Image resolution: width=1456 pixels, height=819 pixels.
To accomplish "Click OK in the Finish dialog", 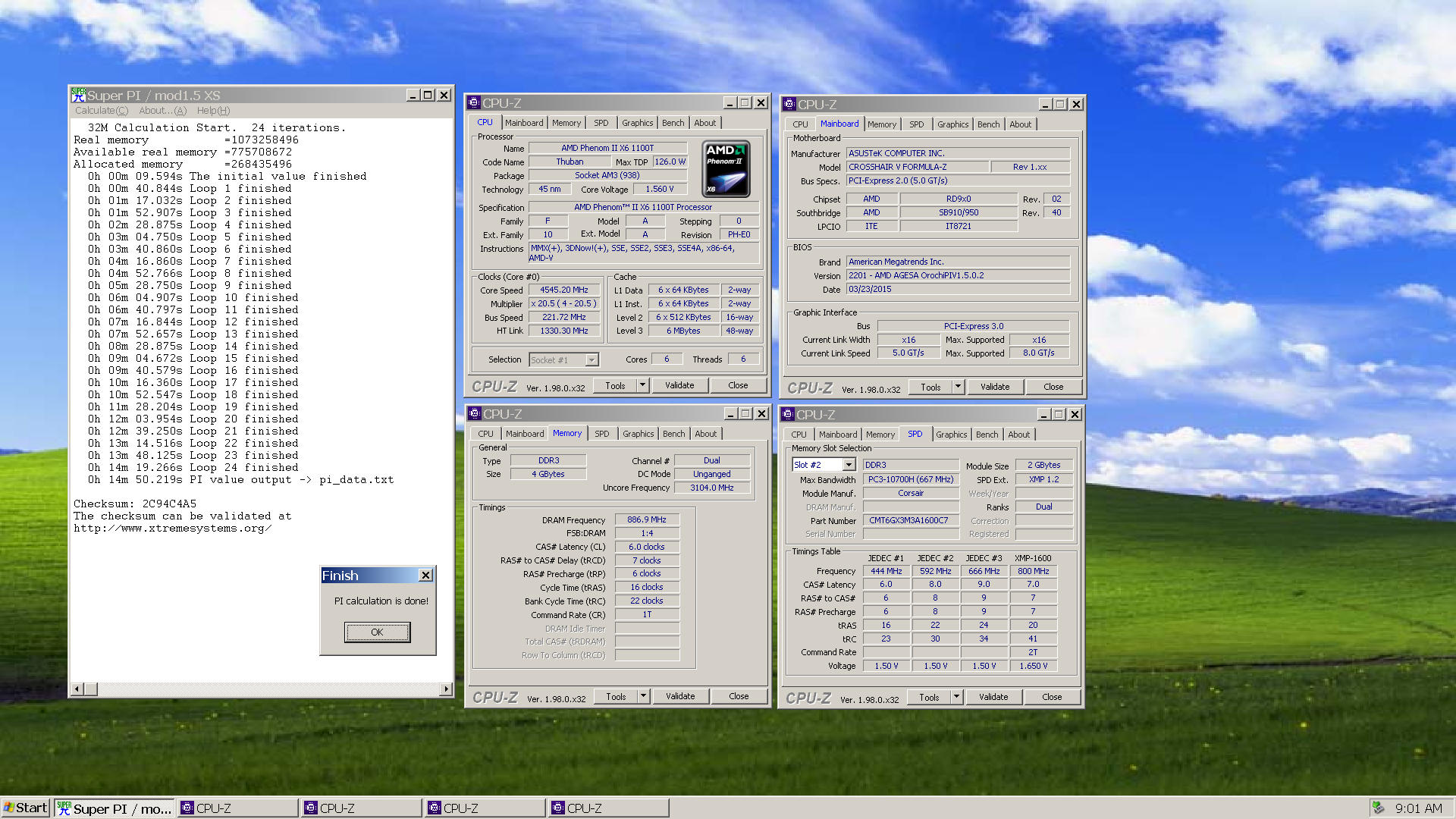I will click(377, 632).
